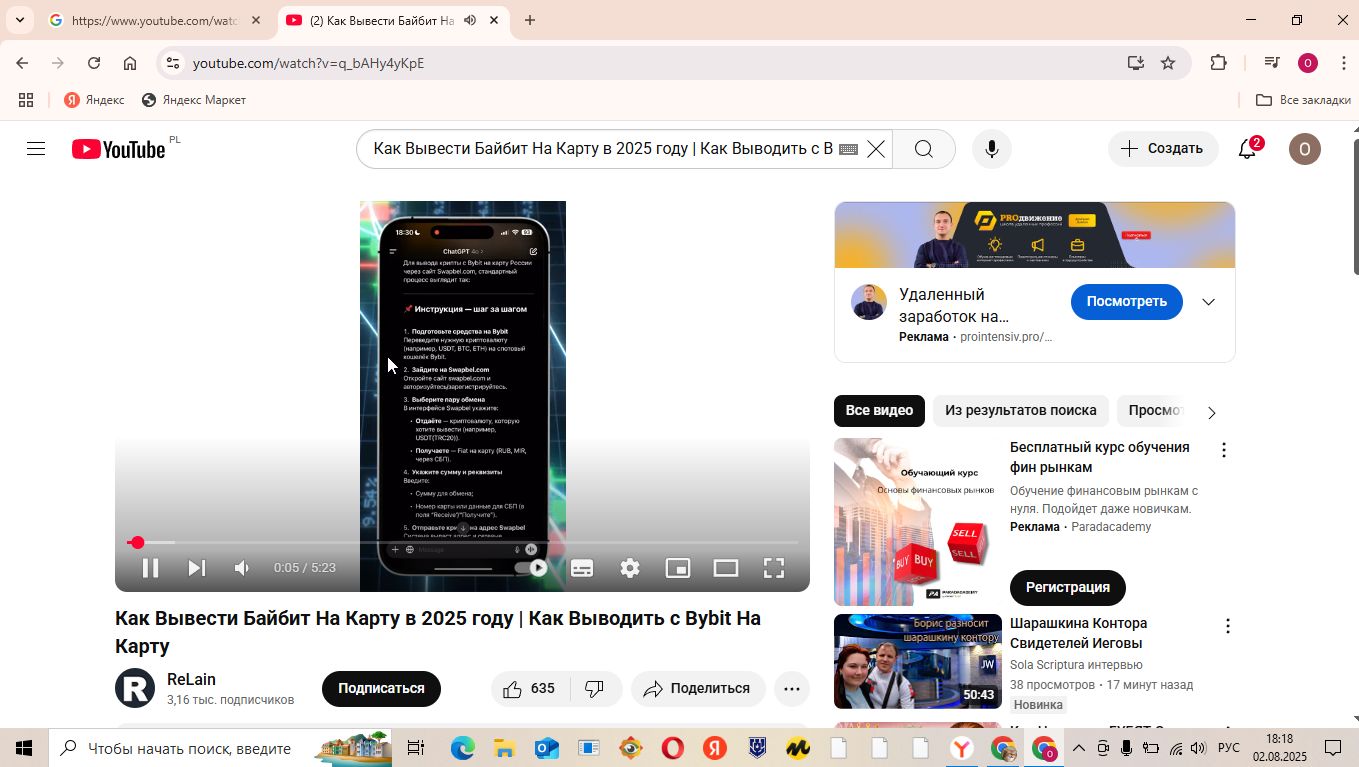Image resolution: width=1359 pixels, height=767 pixels.
Task: Start voice search with microphone
Action: (x=991, y=149)
